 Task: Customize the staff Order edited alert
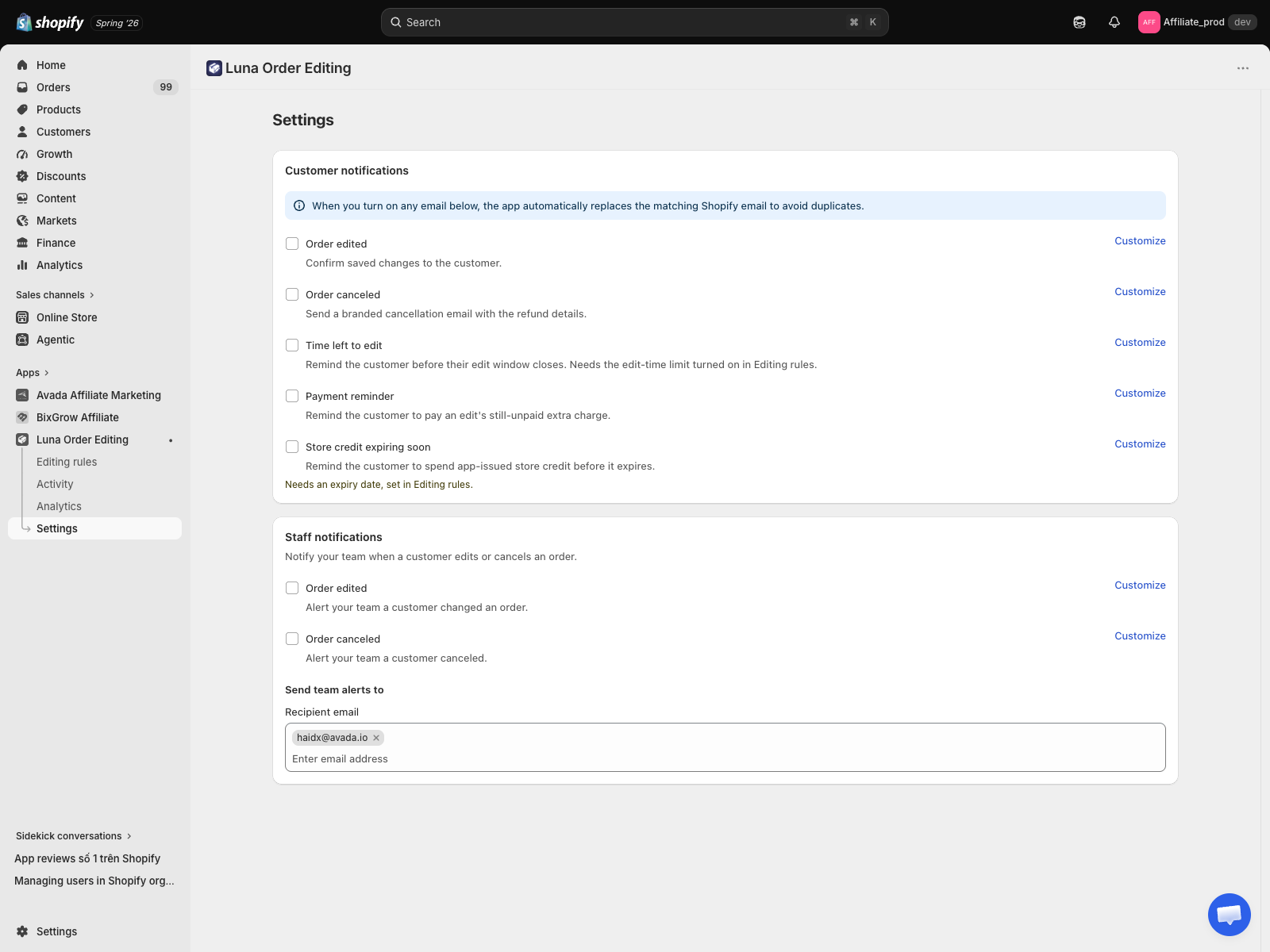1140,585
